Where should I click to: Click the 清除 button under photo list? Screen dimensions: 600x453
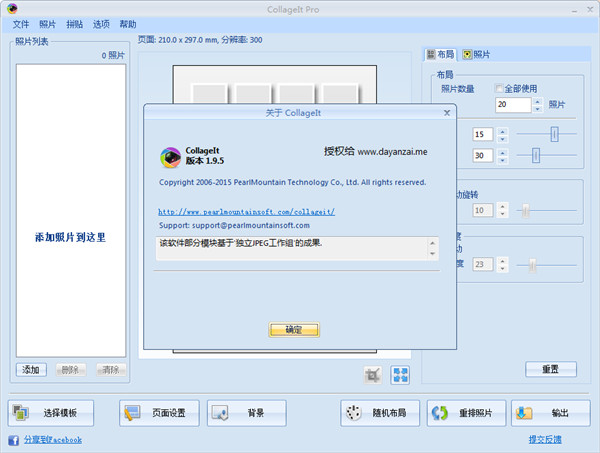[111, 370]
